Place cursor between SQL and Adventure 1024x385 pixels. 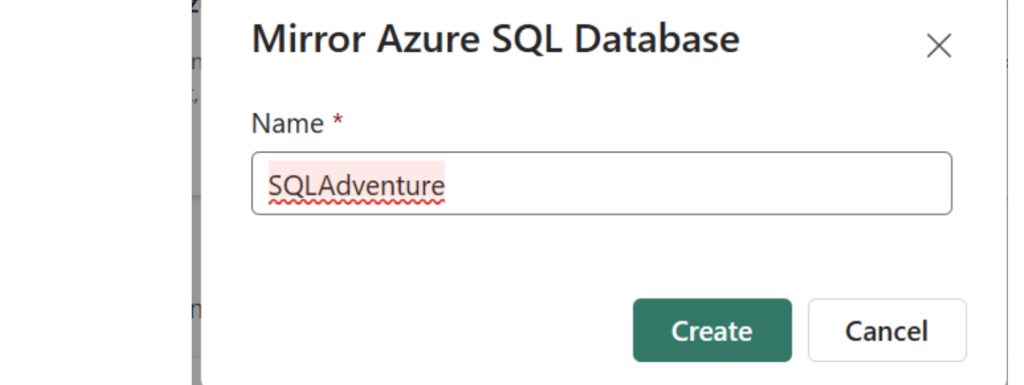[x=319, y=185]
